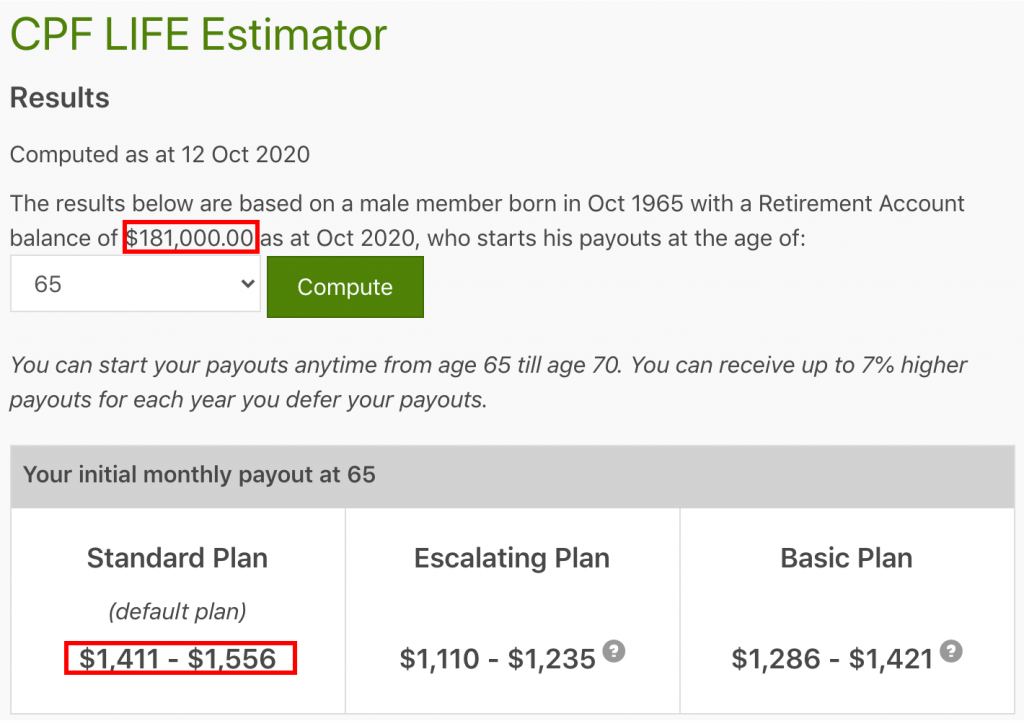This screenshot has width=1024, height=721.
Task: Click the Your initial monthly payout header
Action: pos(199,475)
